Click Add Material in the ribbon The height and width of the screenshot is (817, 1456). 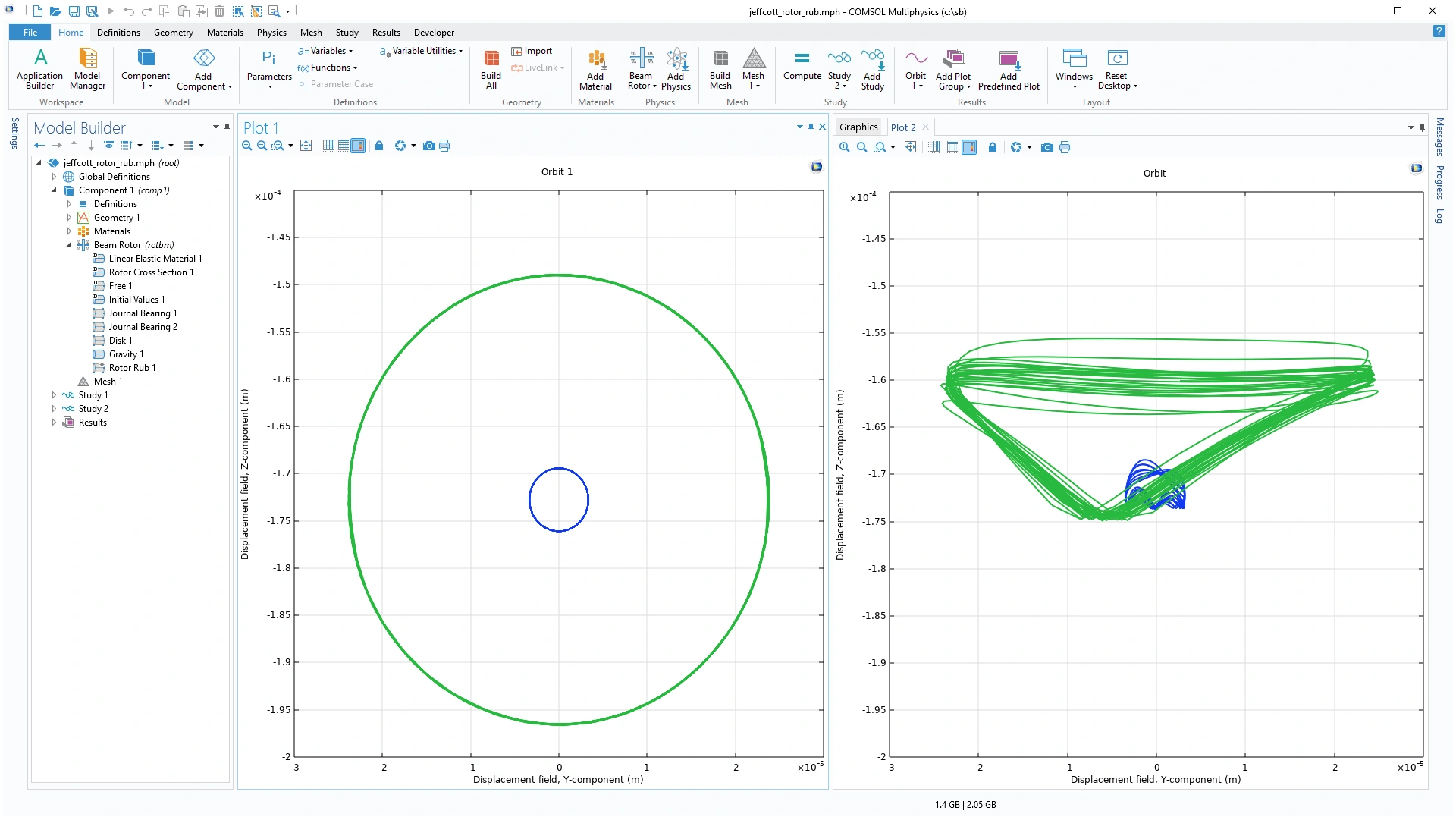click(595, 68)
